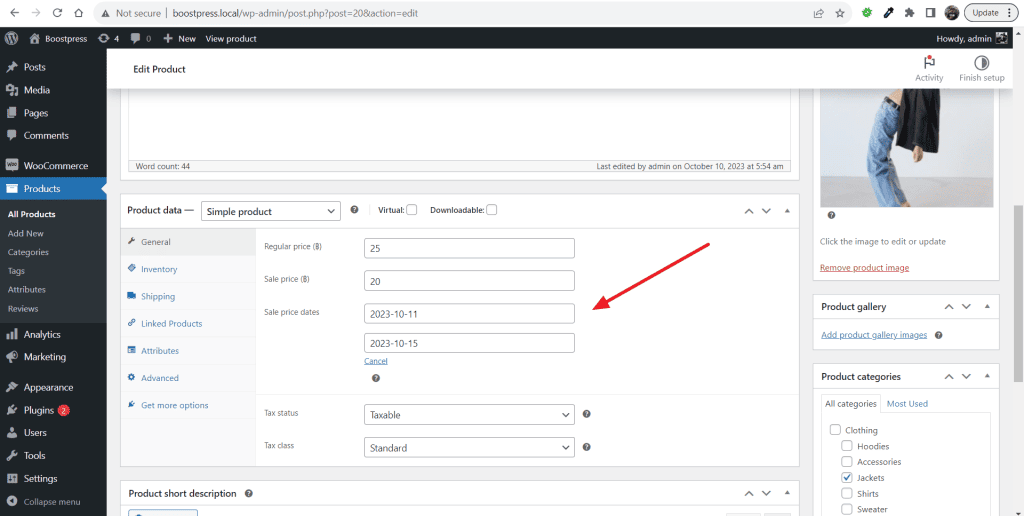1024x516 pixels.
Task: Click the Sale price field
Action: click(469, 281)
